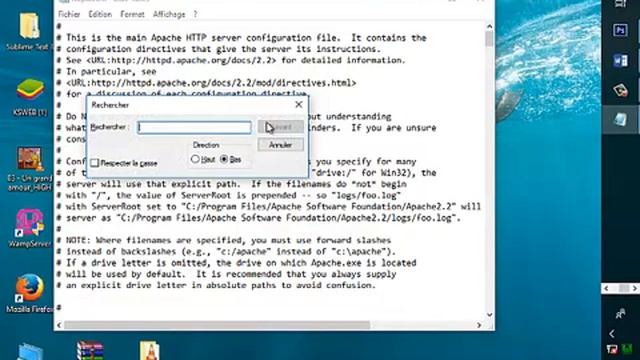The image size is (640, 360).
Task: Click the Suivant button in Rechercher dialog
Action: (280, 127)
